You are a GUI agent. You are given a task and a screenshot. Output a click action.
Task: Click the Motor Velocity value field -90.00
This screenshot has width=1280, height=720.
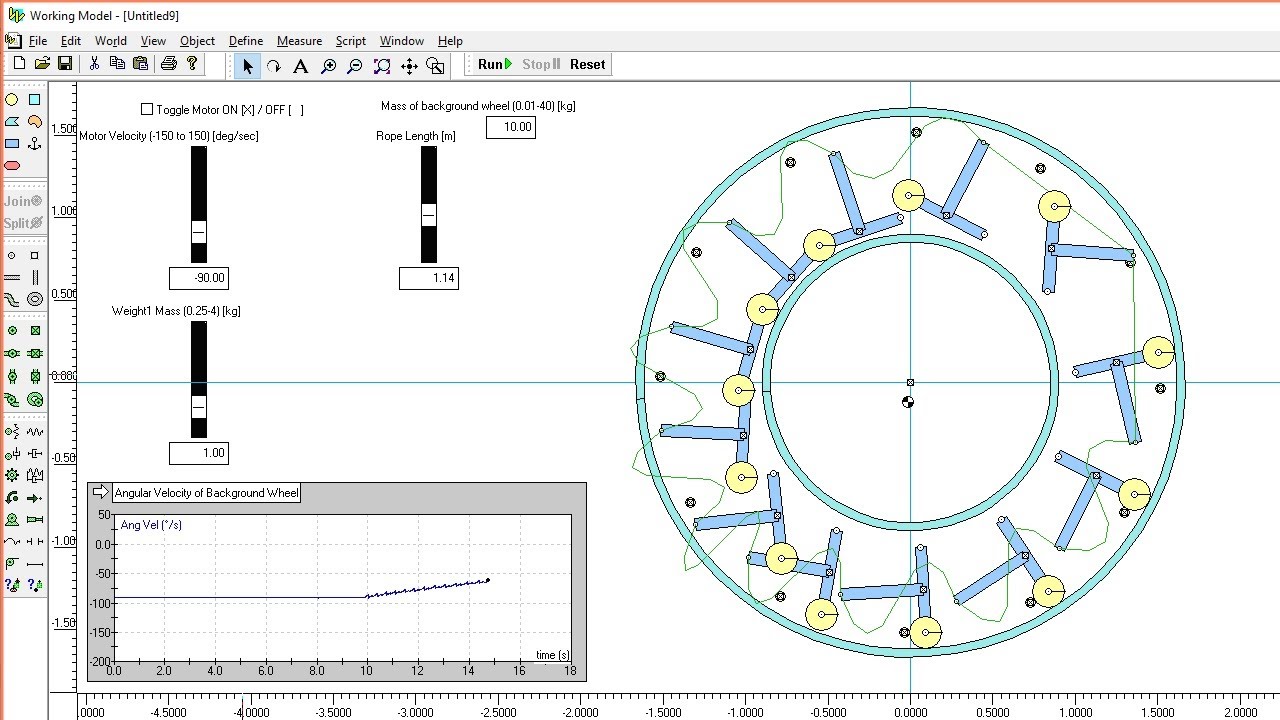199,278
